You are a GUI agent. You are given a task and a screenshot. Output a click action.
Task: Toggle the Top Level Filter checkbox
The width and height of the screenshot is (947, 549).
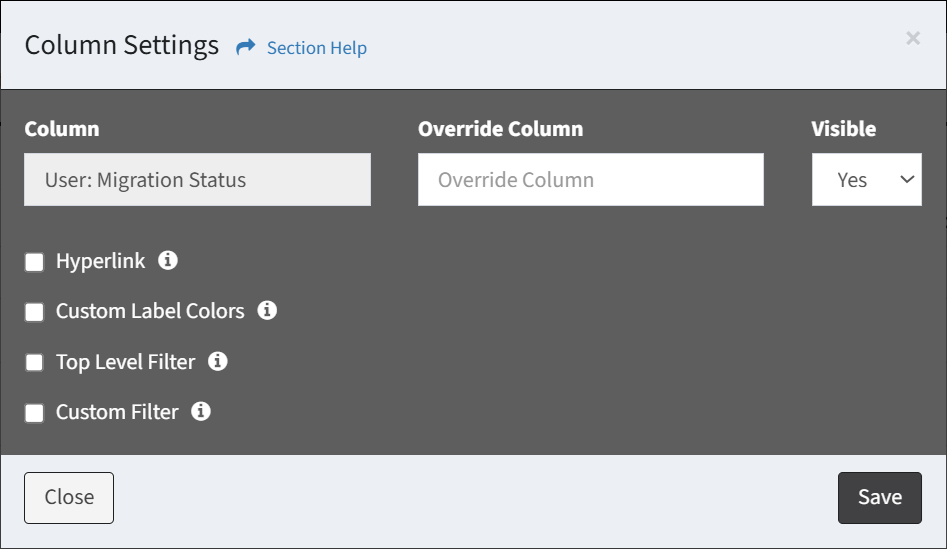[x=34, y=362]
